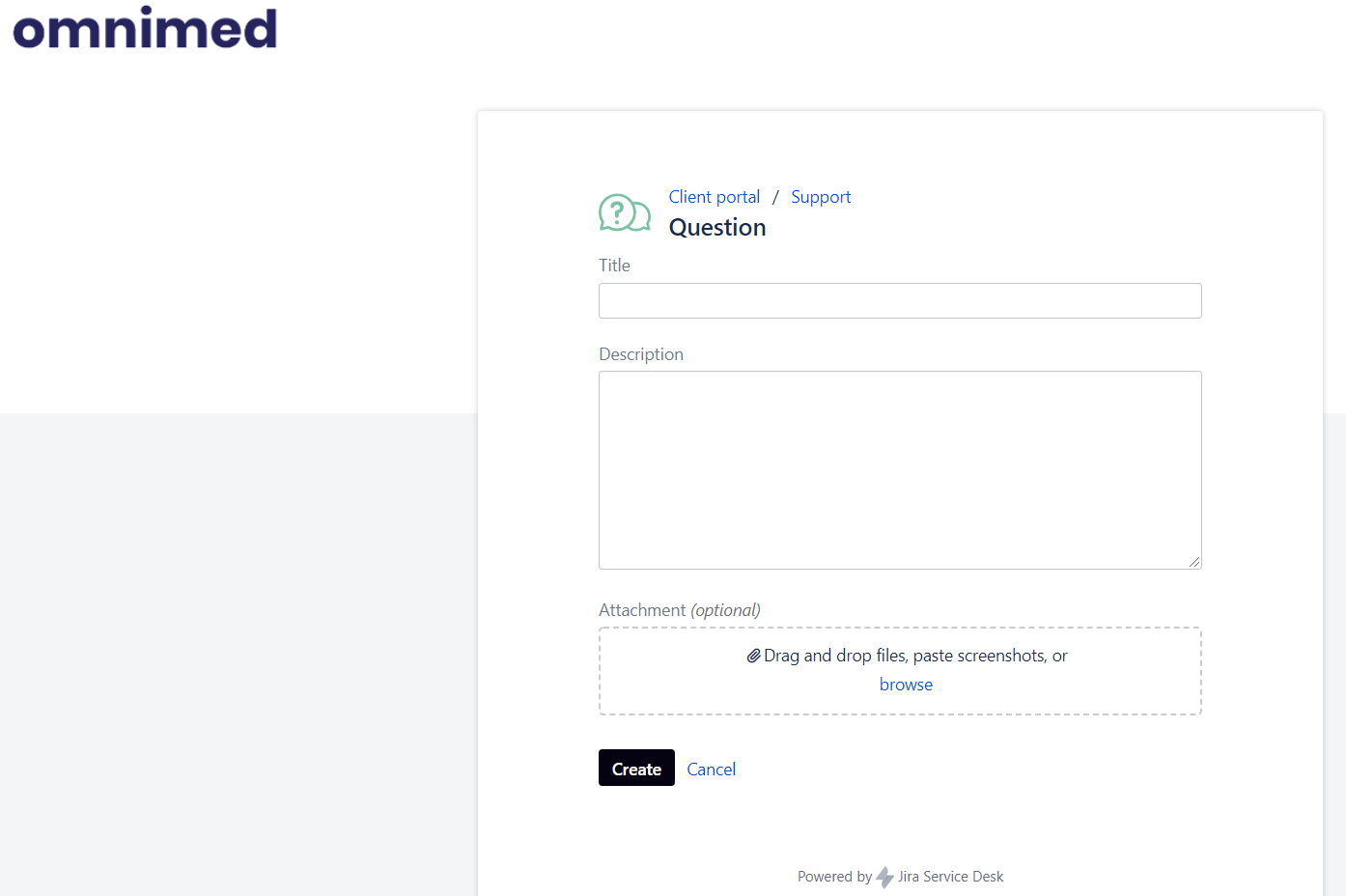
Task: Click the question speech bubbles icon
Action: (625, 213)
